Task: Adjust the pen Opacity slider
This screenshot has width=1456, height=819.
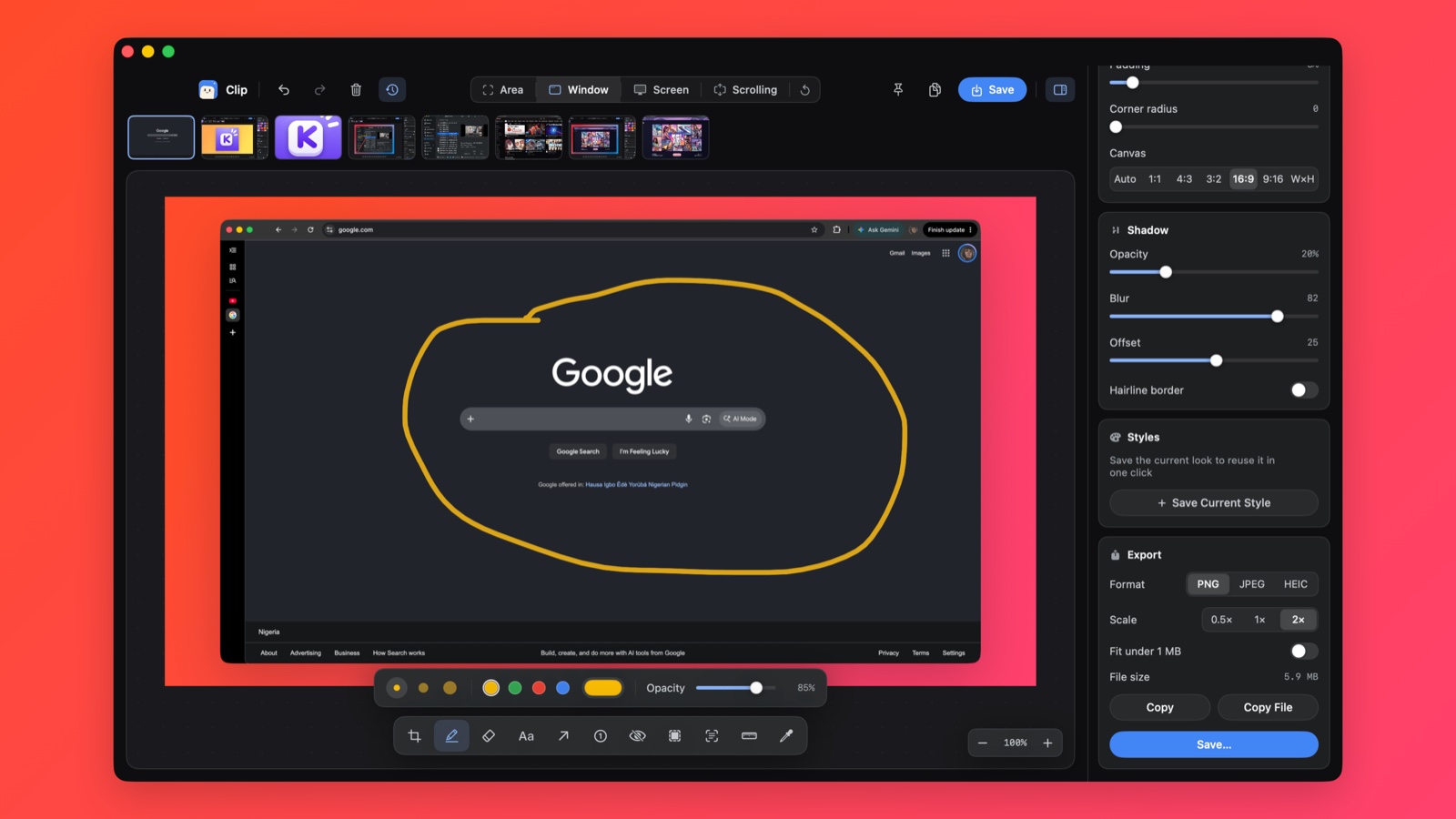Action: (735, 688)
